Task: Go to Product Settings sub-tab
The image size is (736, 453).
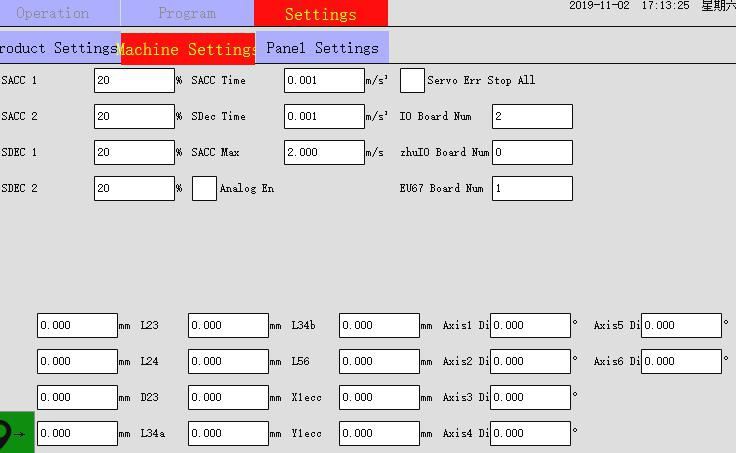Action: [58, 48]
